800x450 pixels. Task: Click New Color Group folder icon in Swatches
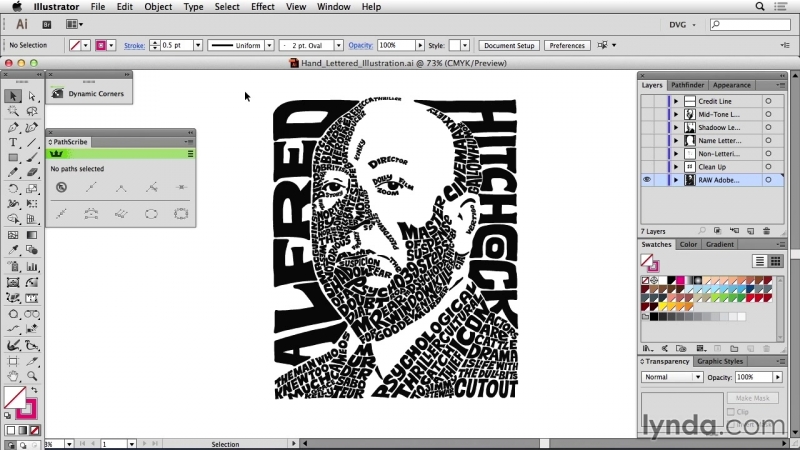(x=734, y=348)
